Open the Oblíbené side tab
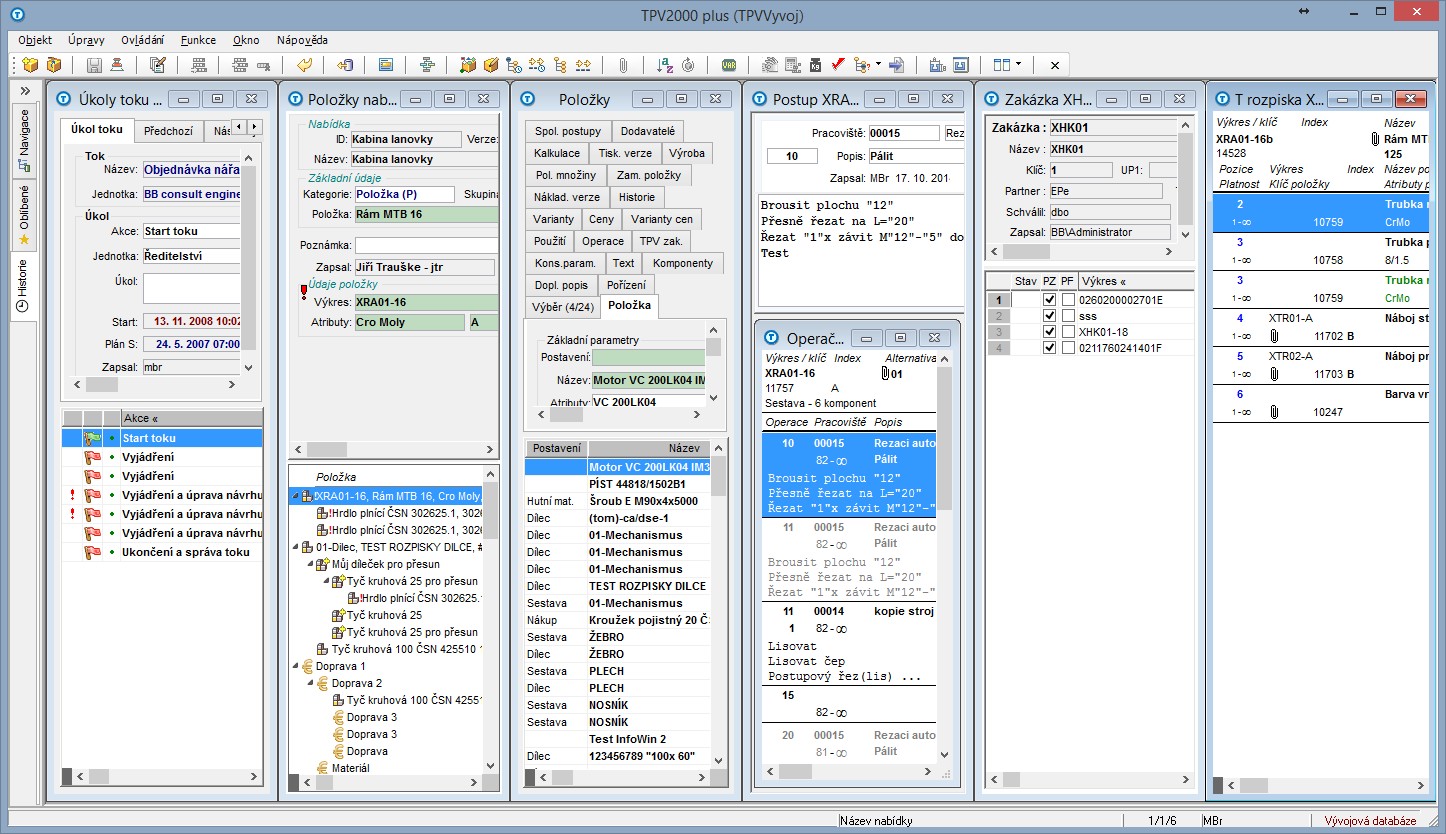 tap(25, 215)
